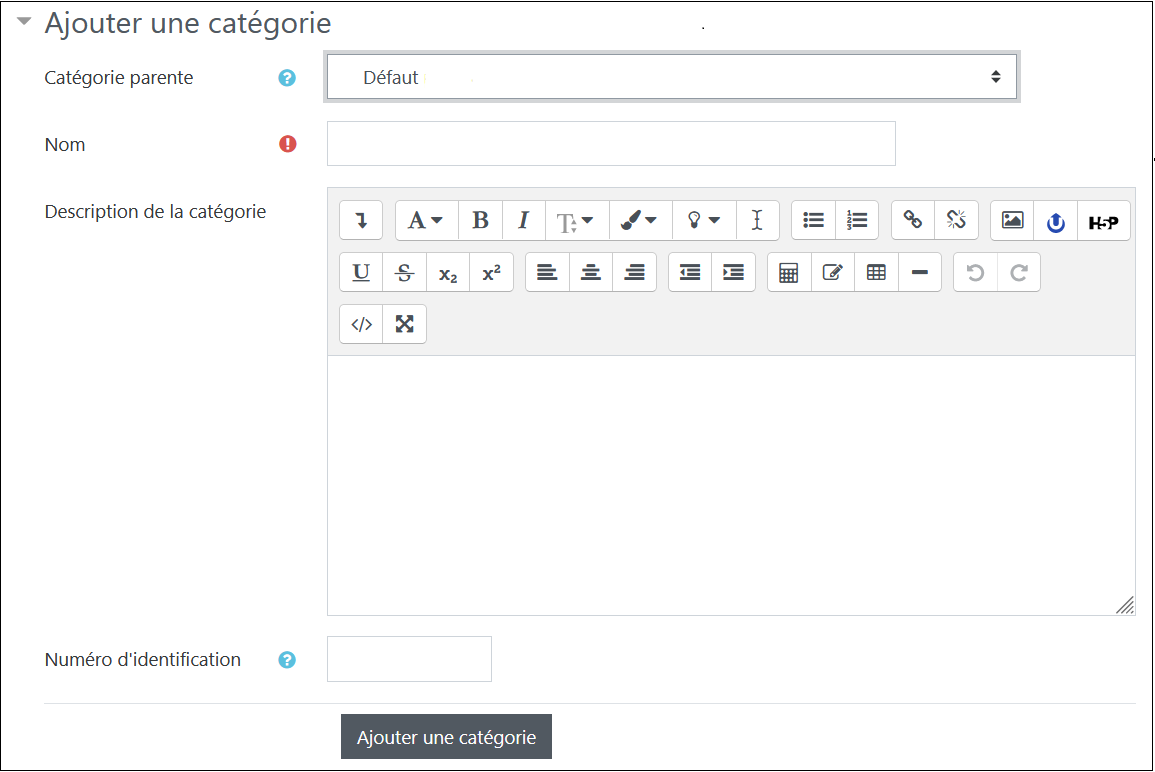Insert a bulleted list
Screen dimensions: 1155x772
[x=813, y=220]
